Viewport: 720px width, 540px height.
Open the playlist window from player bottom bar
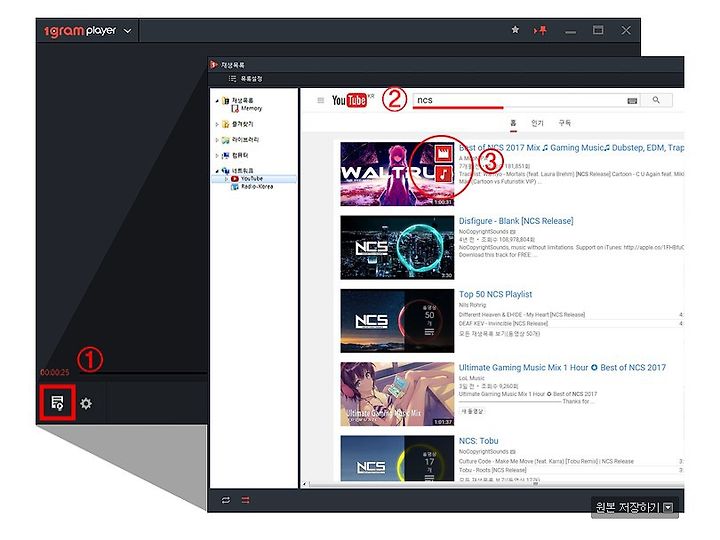pos(57,403)
